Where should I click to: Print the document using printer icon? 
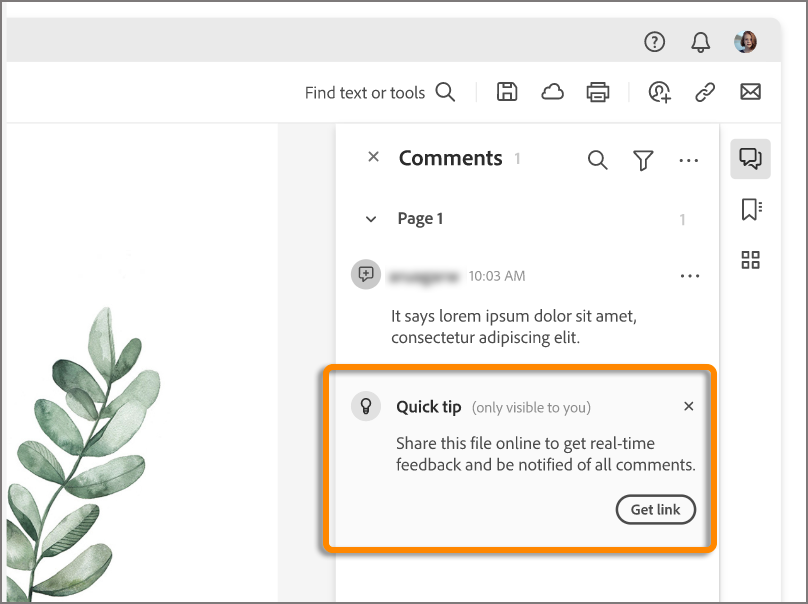[x=598, y=93]
